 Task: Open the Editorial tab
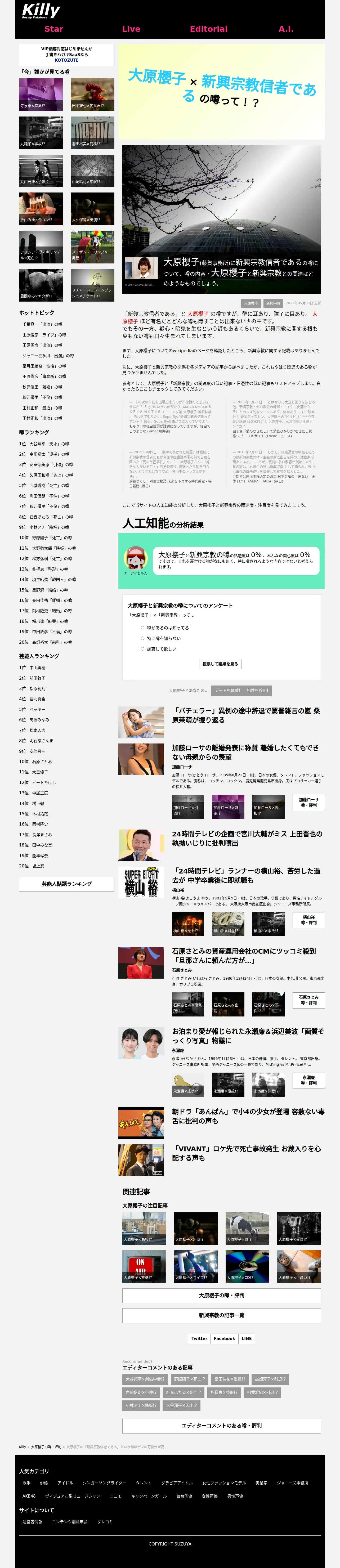click(x=209, y=29)
